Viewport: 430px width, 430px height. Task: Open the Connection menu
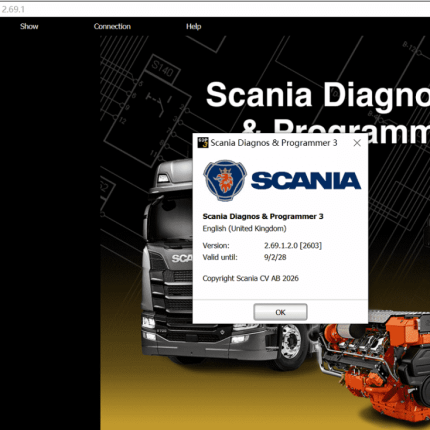pos(112,26)
